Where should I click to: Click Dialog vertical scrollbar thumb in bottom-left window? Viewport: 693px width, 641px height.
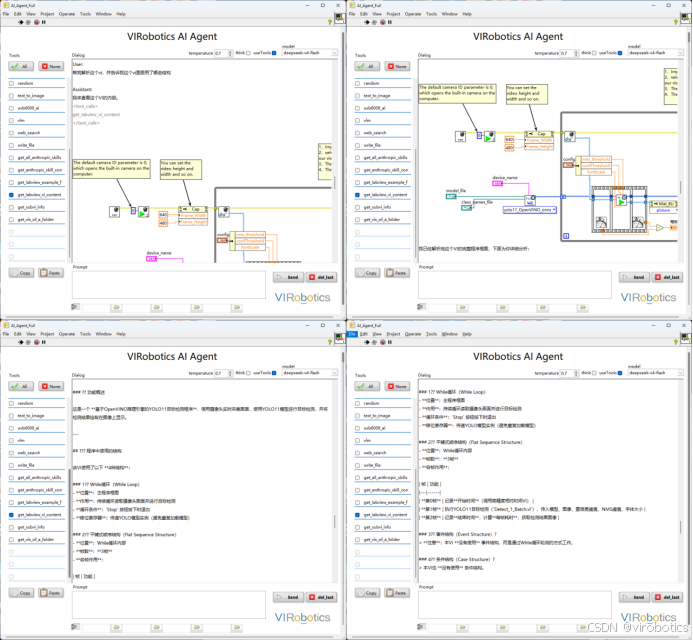pyautogui.click(x=335, y=521)
